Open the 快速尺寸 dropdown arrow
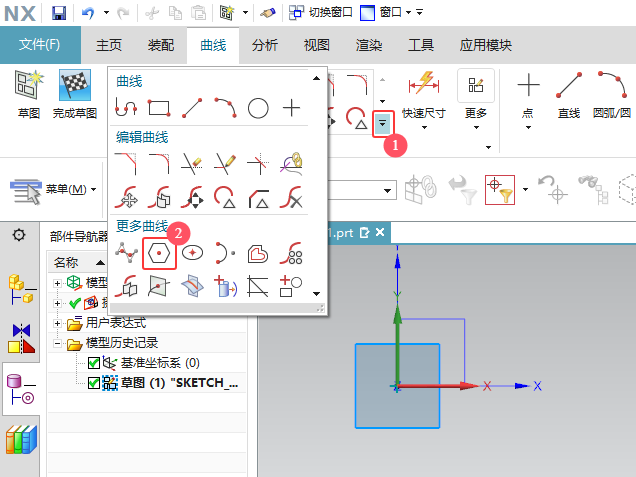The image size is (636, 477). coord(424,127)
